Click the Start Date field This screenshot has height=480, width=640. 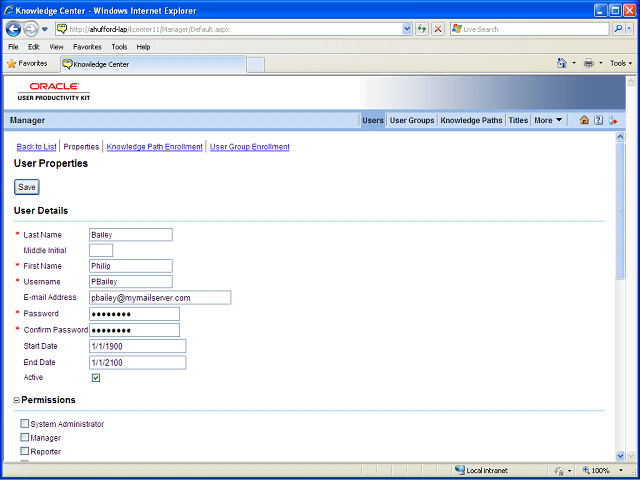pos(138,346)
